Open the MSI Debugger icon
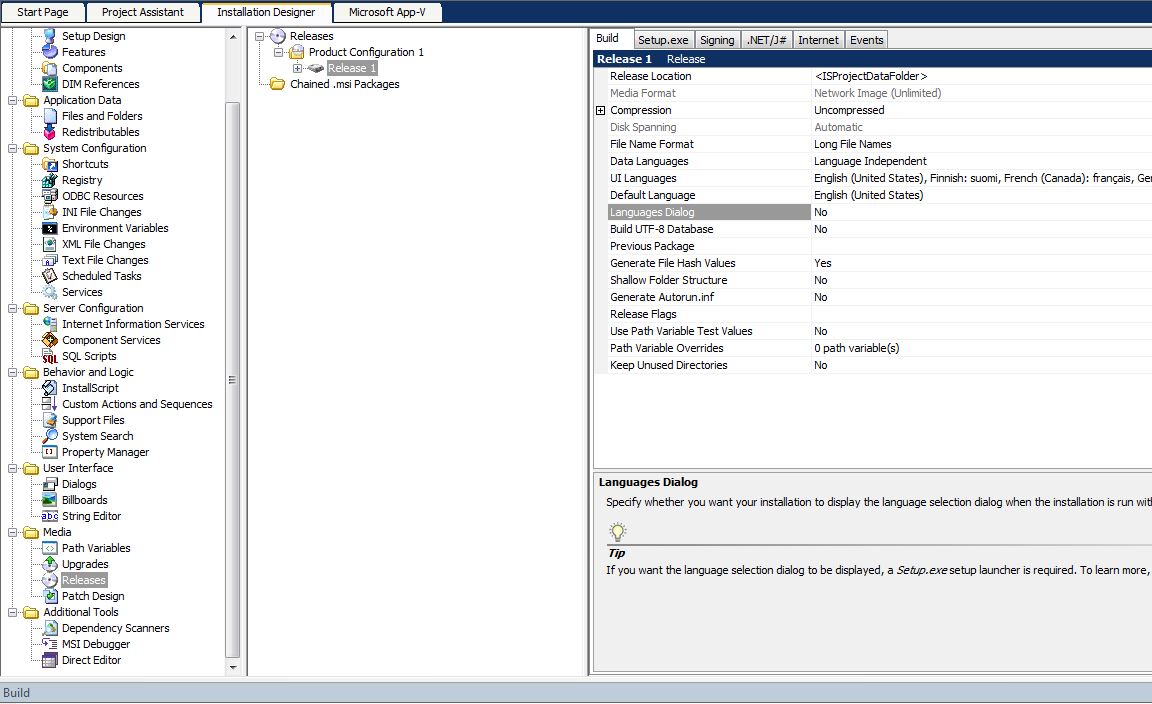 point(50,644)
